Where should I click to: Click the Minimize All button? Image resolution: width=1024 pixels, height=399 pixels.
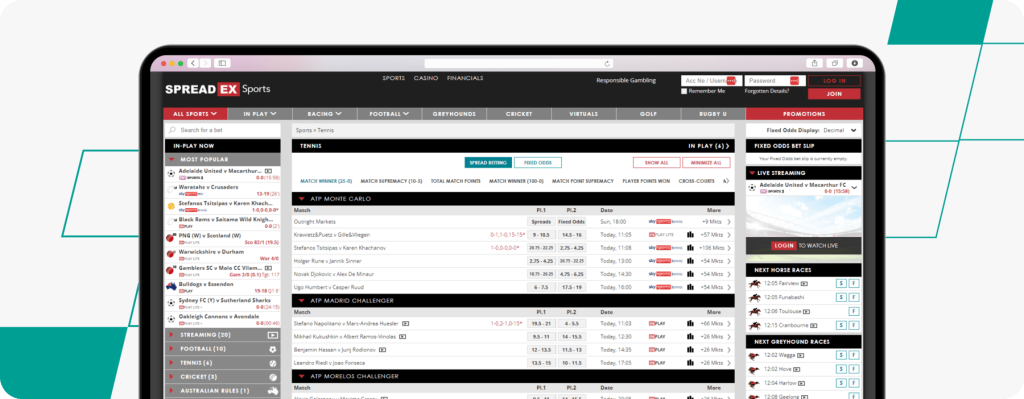(706, 163)
